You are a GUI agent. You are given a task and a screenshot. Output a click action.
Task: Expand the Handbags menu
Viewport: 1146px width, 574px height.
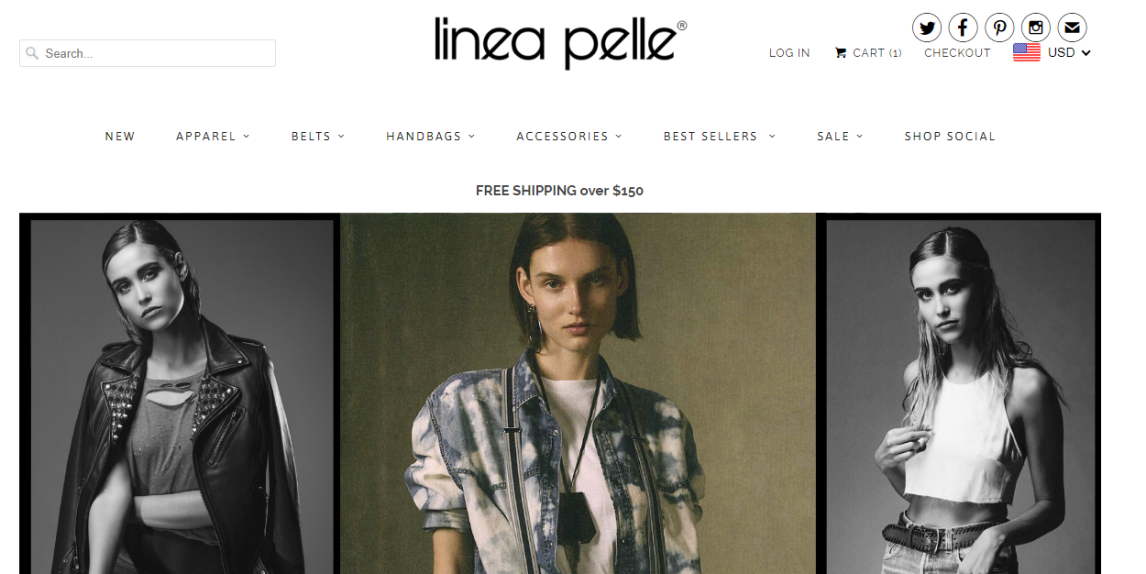[430, 136]
